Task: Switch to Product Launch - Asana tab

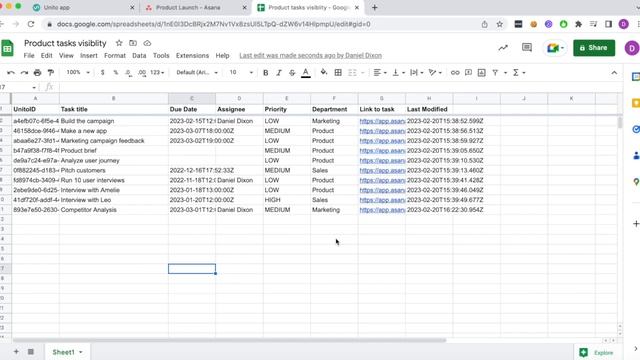Action: click(196, 8)
